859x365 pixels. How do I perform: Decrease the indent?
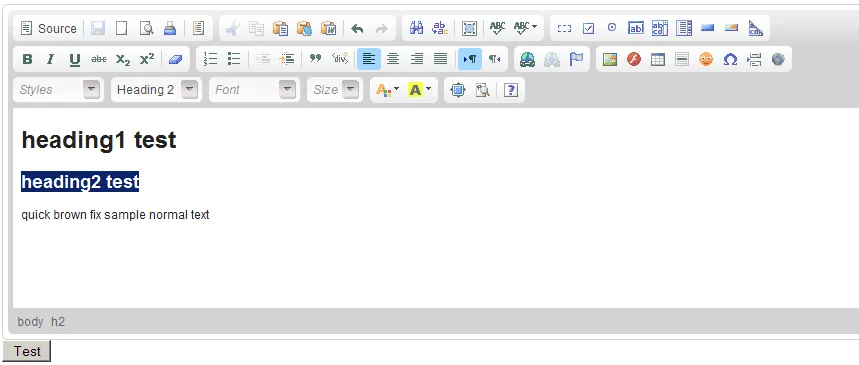tap(263, 59)
